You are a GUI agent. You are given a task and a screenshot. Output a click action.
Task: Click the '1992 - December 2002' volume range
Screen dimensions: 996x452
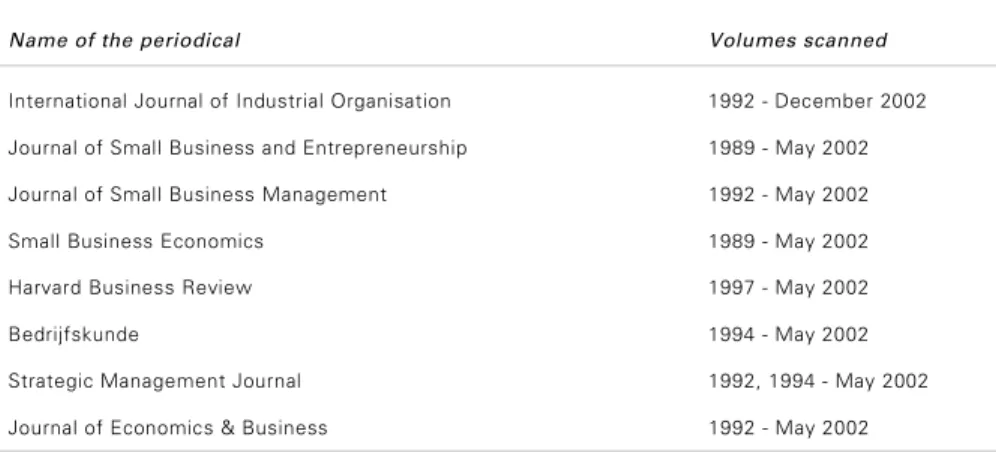[x=818, y=102]
